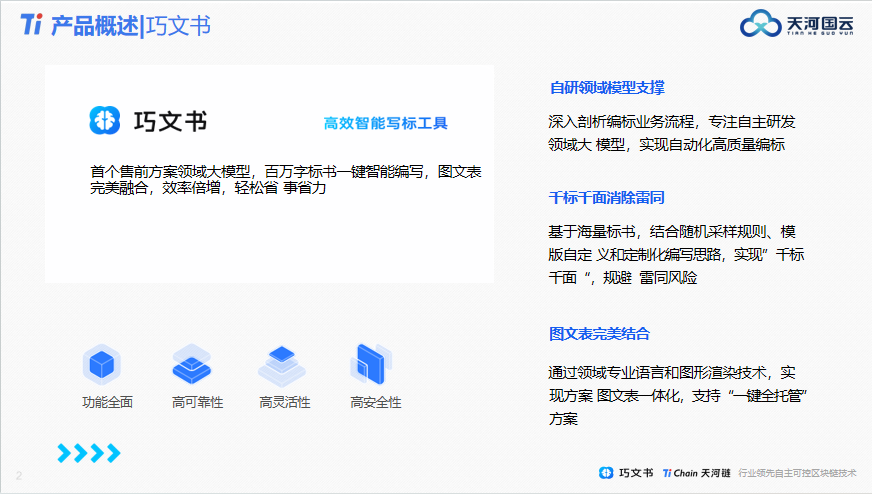Click the 巧文书 product name in card

point(170,121)
